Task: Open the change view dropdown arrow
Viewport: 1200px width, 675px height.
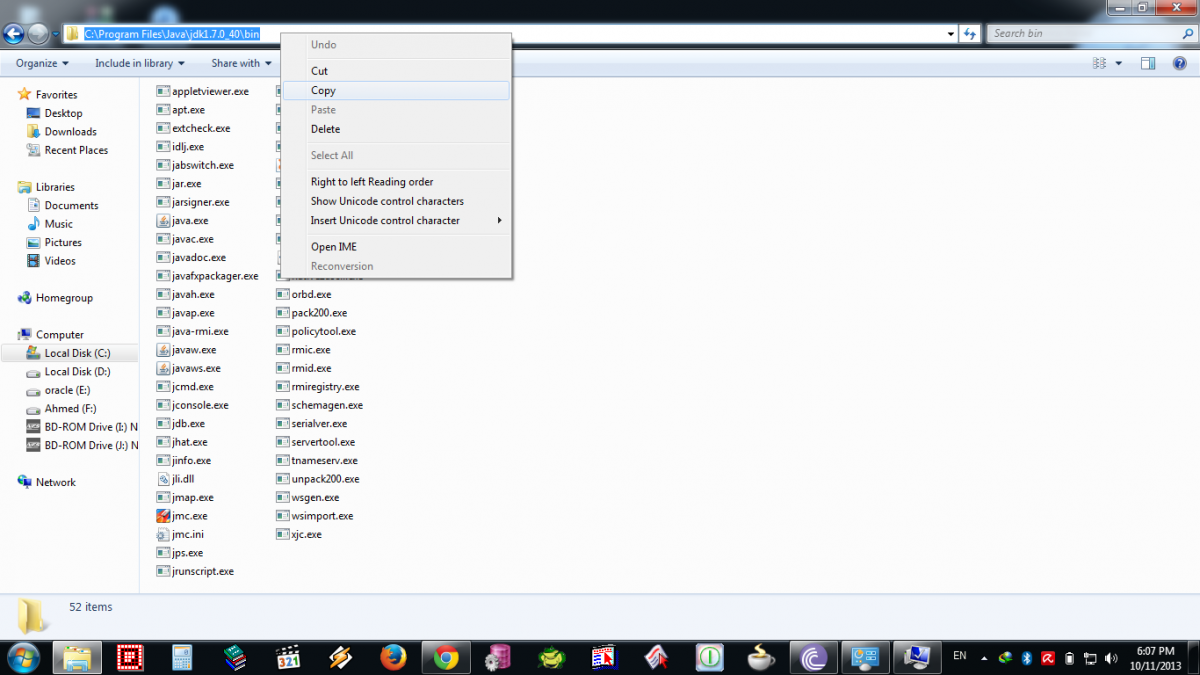Action: (x=1119, y=63)
